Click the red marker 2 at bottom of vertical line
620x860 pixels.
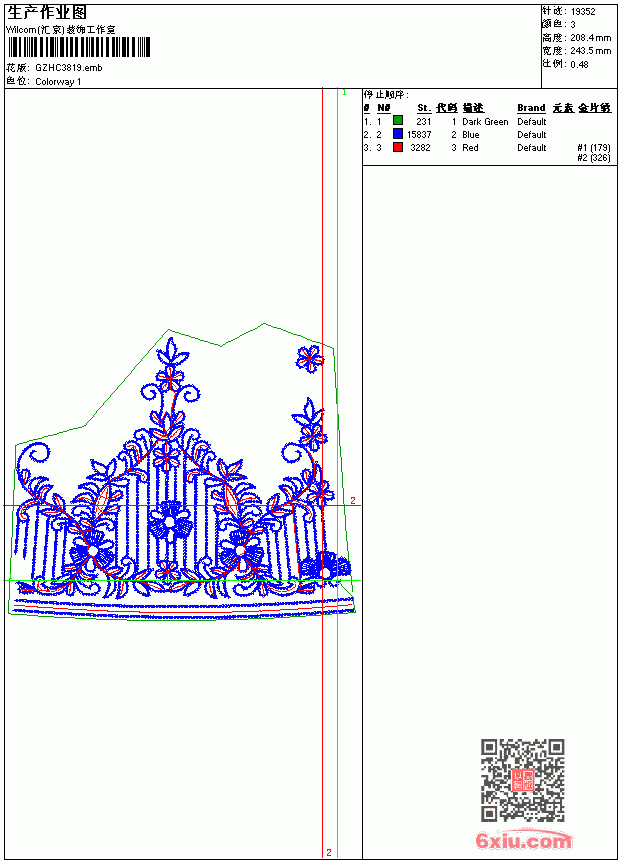[329, 852]
